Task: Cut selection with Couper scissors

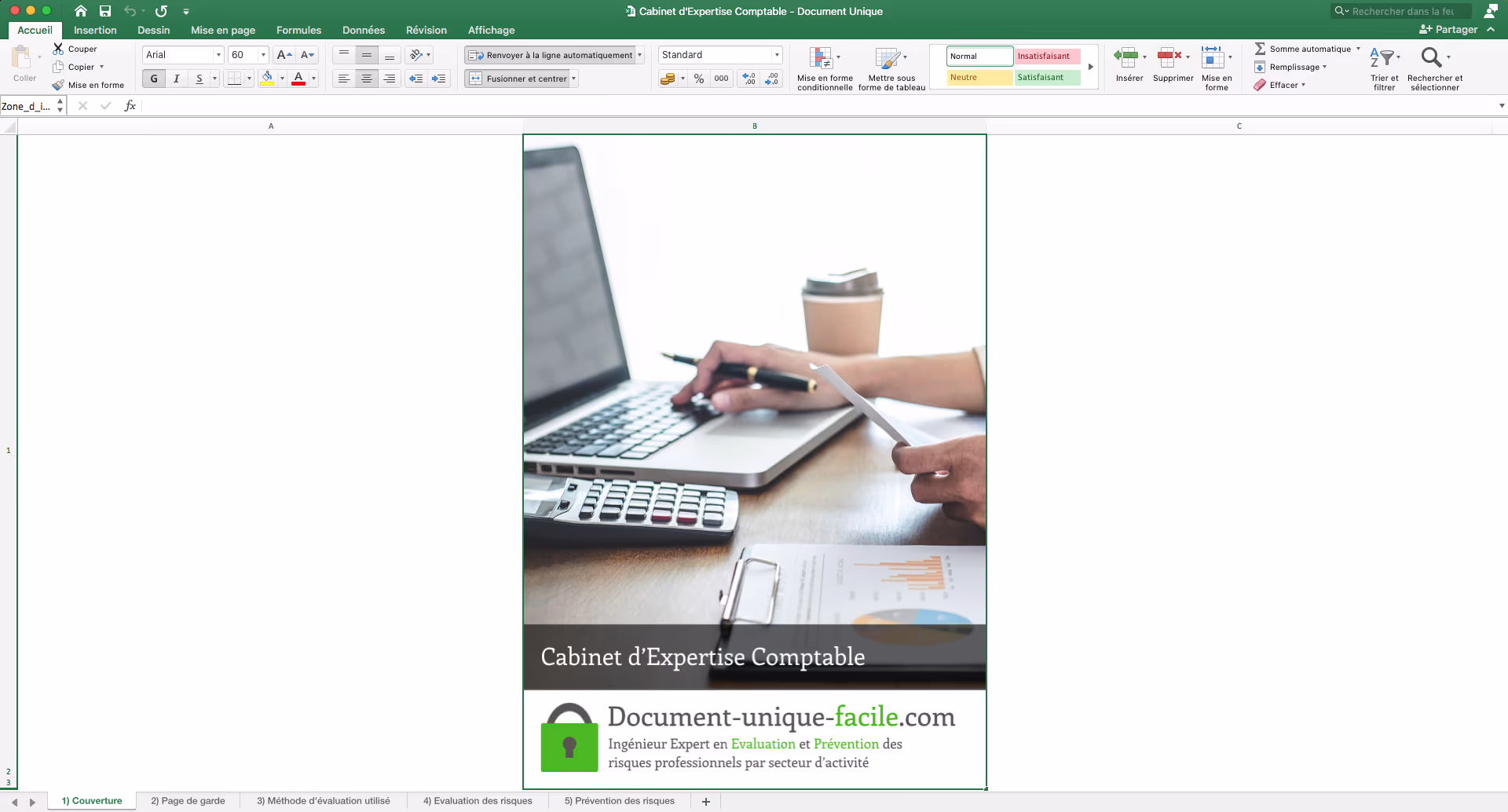Action: pos(75,49)
